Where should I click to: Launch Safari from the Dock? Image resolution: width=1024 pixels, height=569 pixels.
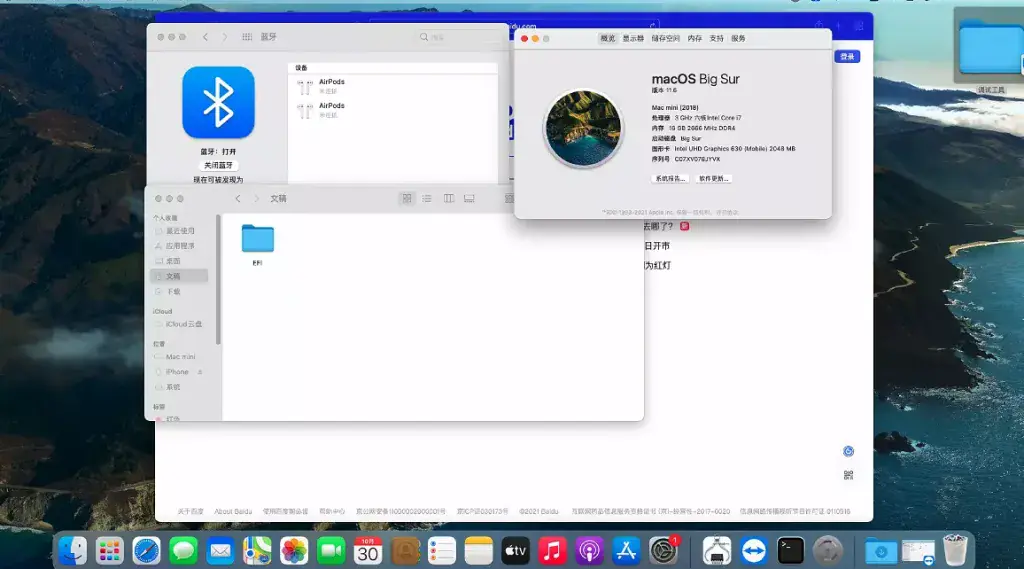[x=146, y=551]
